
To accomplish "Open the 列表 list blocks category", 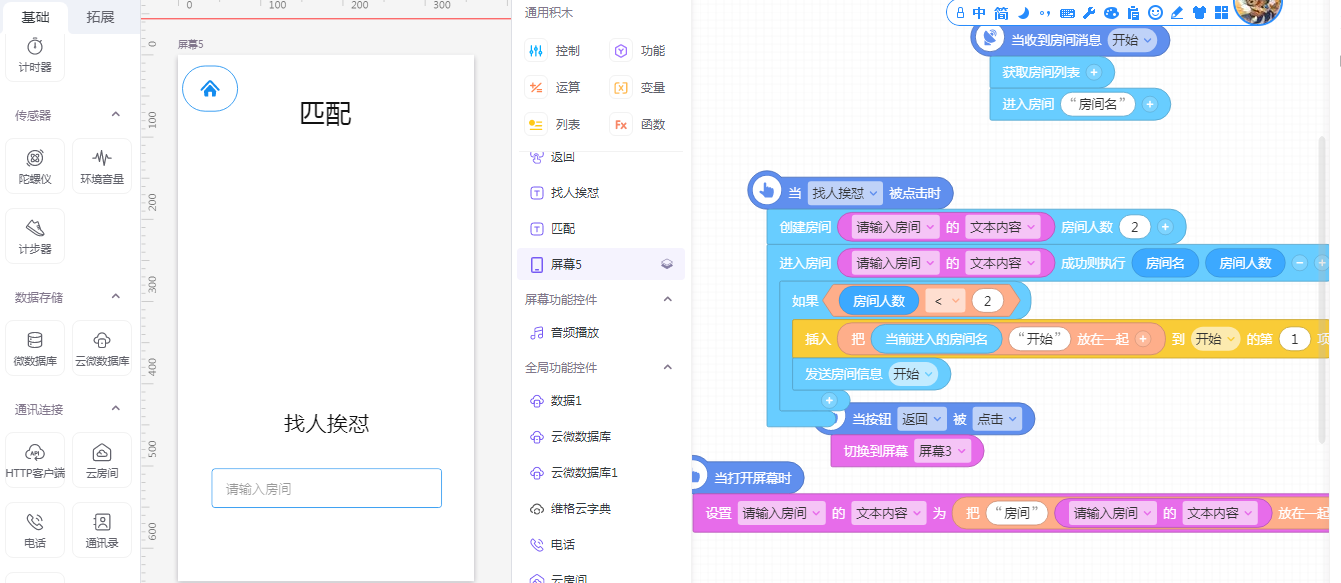I will tap(555, 125).
